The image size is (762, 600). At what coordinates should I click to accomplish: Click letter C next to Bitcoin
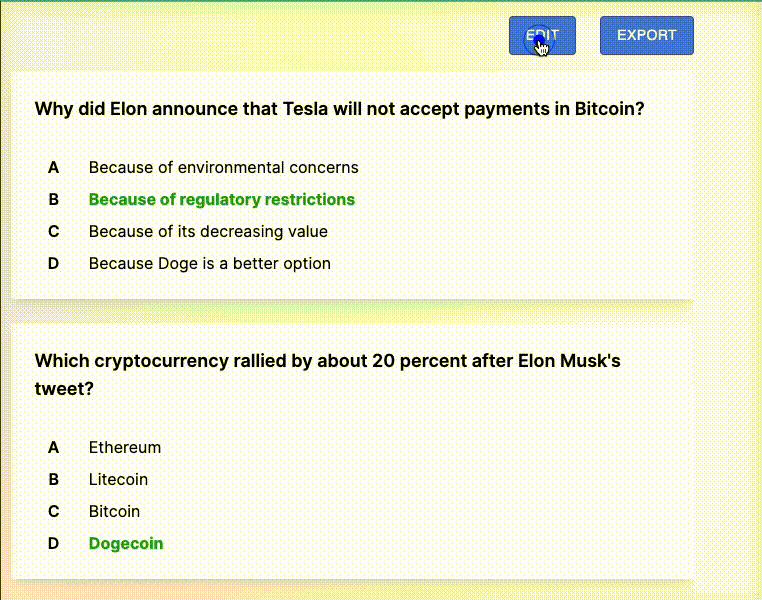54,511
